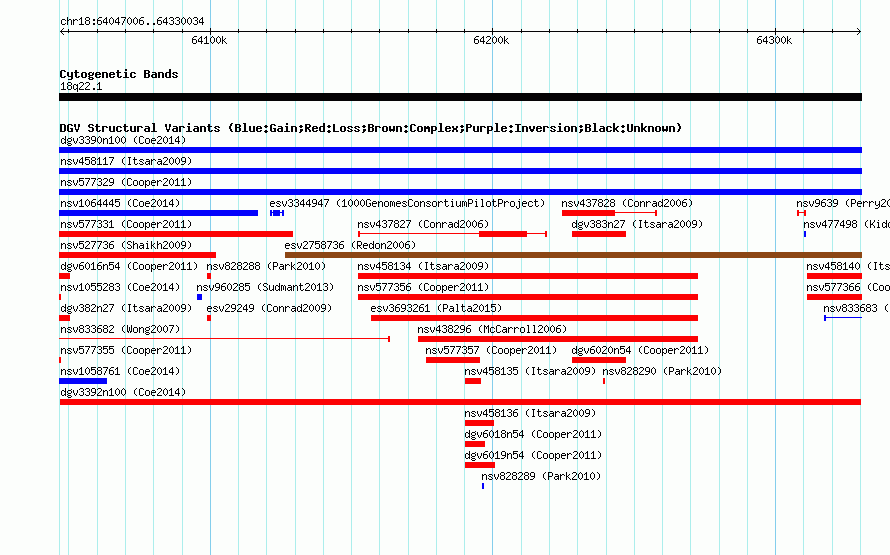The image size is (890, 555).
Task: Open the dgv383n27 (Itsara2009) variant
Action: (599, 234)
